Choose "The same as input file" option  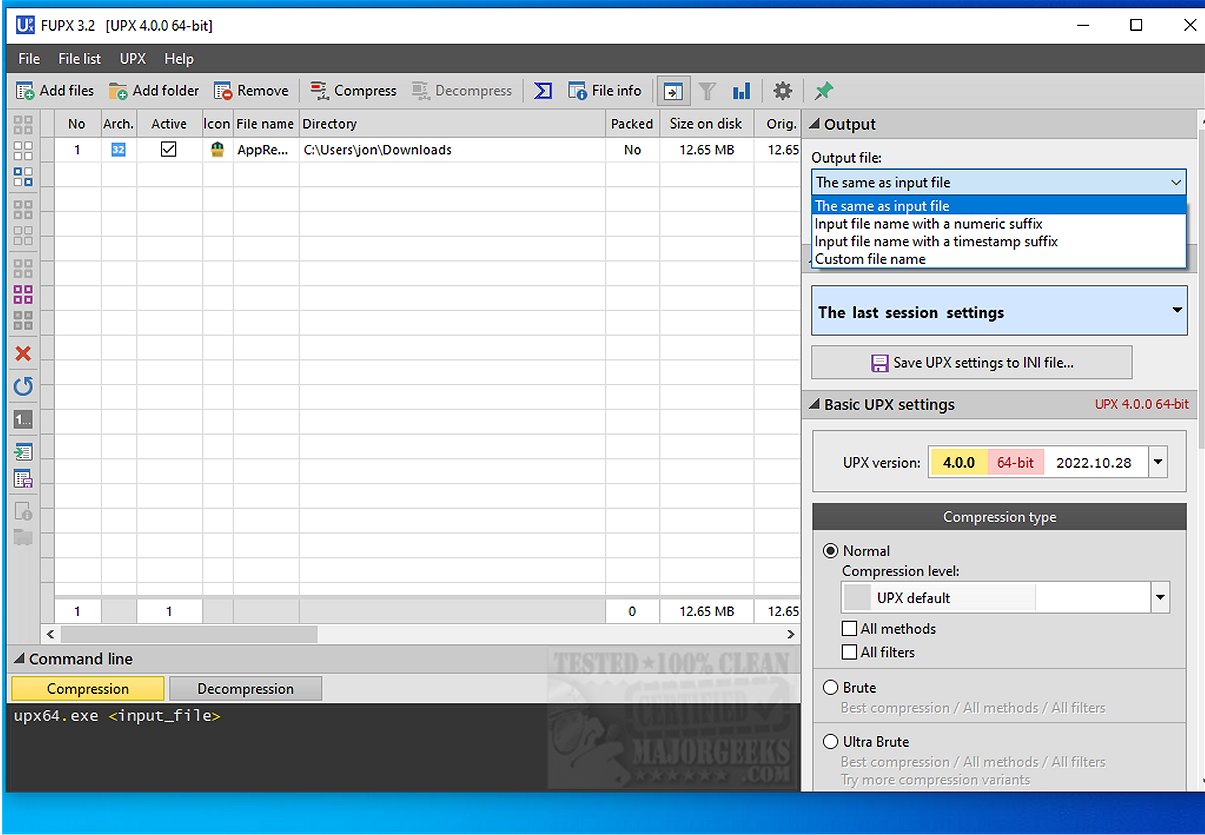999,206
